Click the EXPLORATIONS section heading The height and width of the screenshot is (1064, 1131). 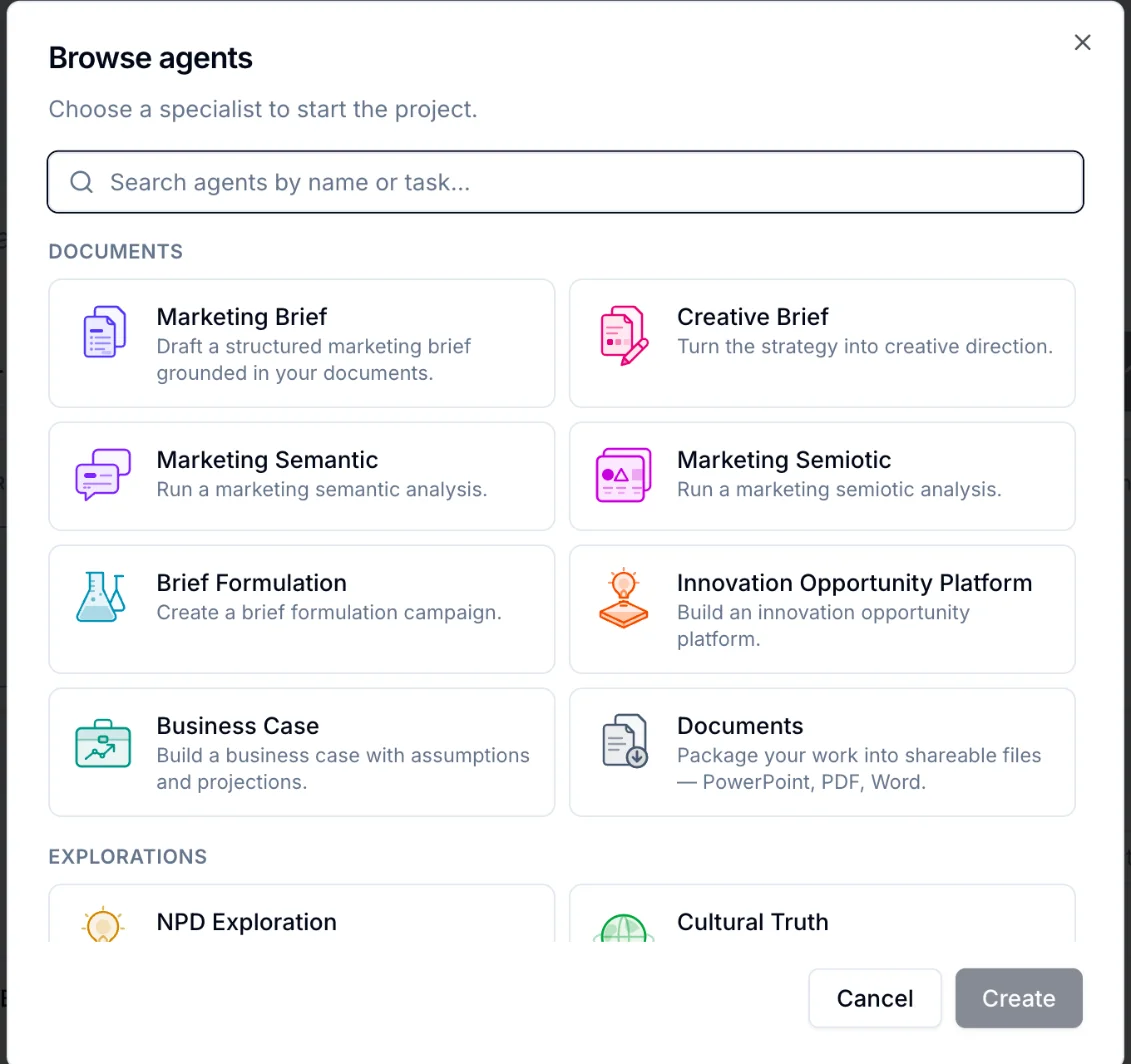click(128, 857)
